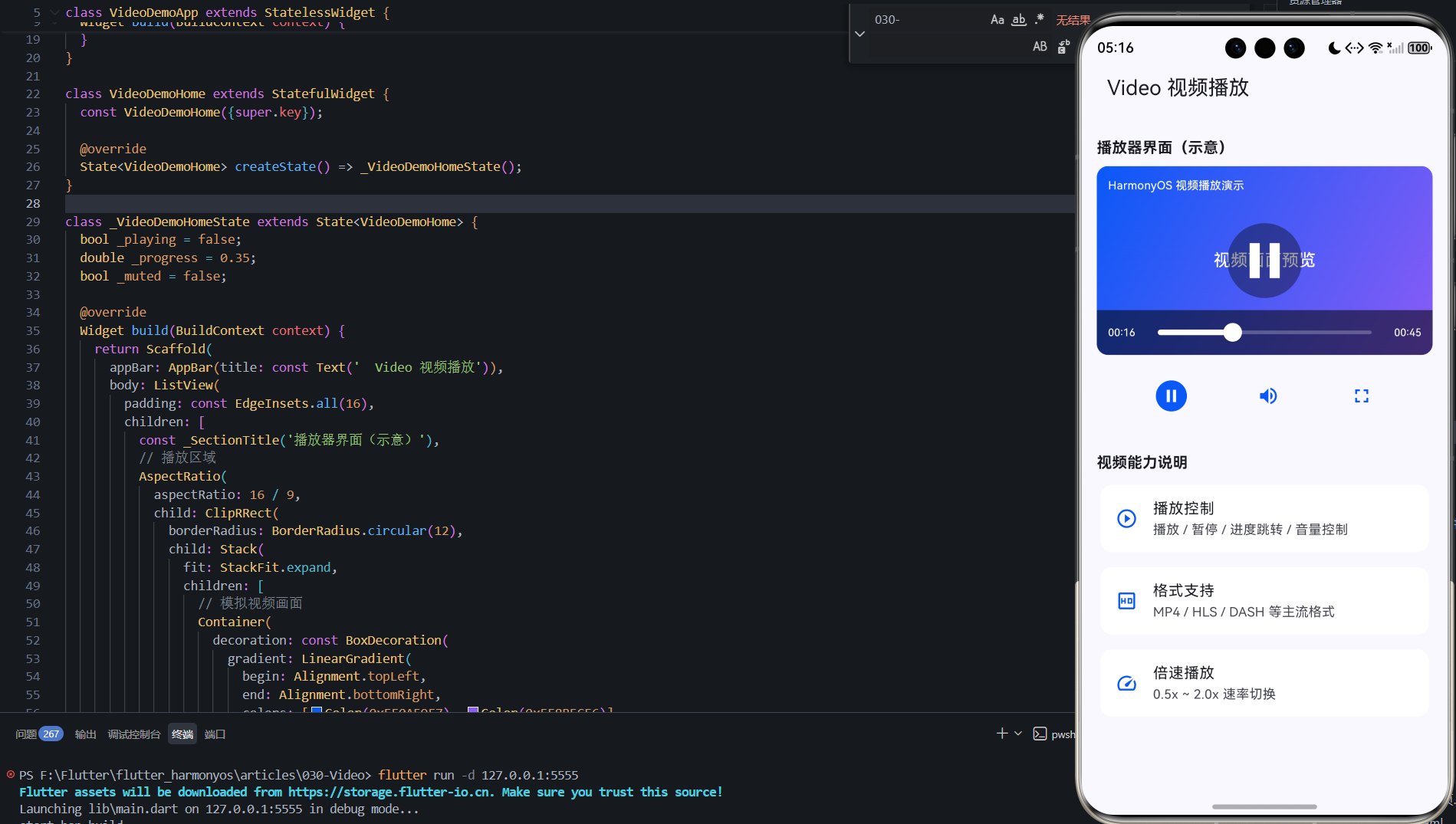Click the Video 视频播放 app bar title
Image resolution: width=1456 pixels, height=824 pixels.
pyautogui.click(x=1178, y=87)
